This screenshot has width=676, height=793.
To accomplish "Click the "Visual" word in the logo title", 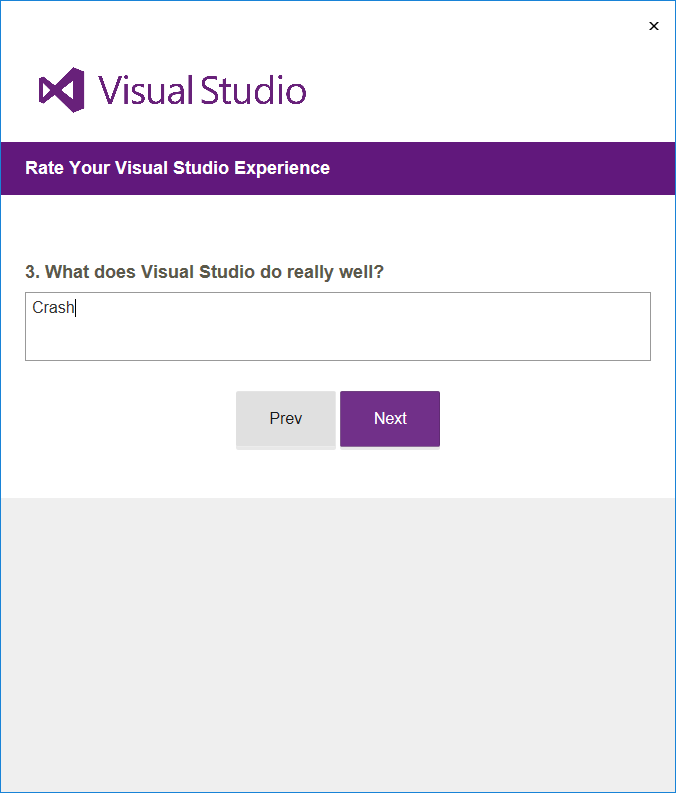I will (x=145, y=90).
